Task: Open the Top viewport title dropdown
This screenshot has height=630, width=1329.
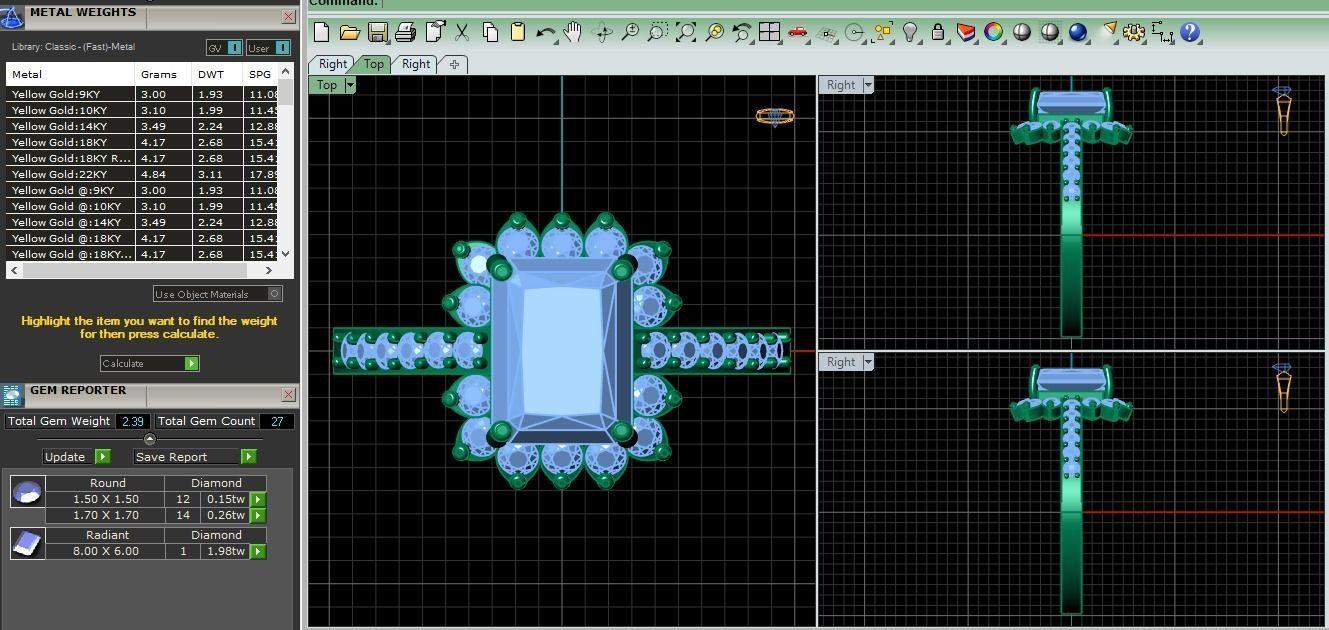Action: 350,85
